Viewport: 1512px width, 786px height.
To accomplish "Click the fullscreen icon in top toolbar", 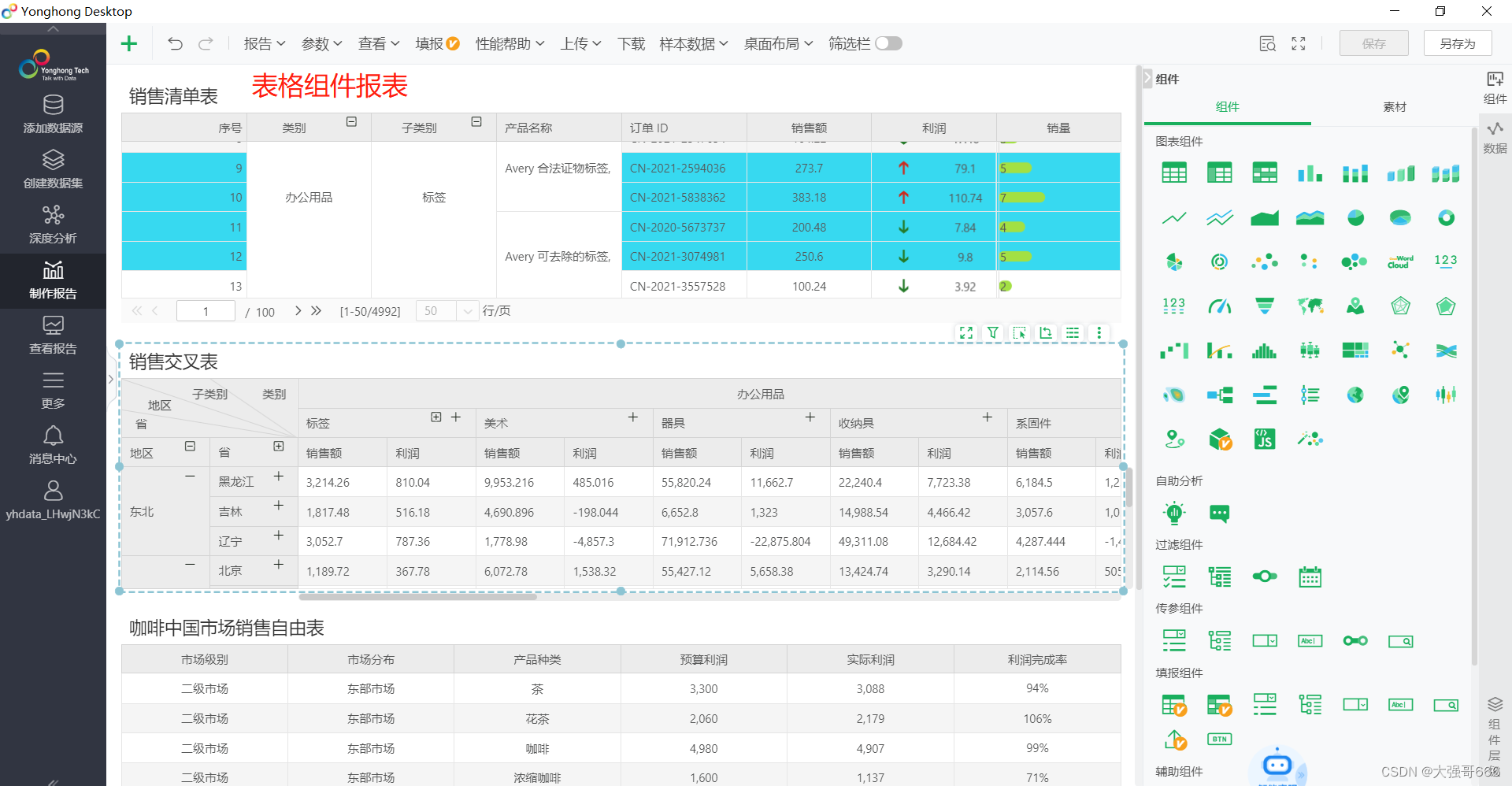I will pyautogui.click(x=1299, y=43).
